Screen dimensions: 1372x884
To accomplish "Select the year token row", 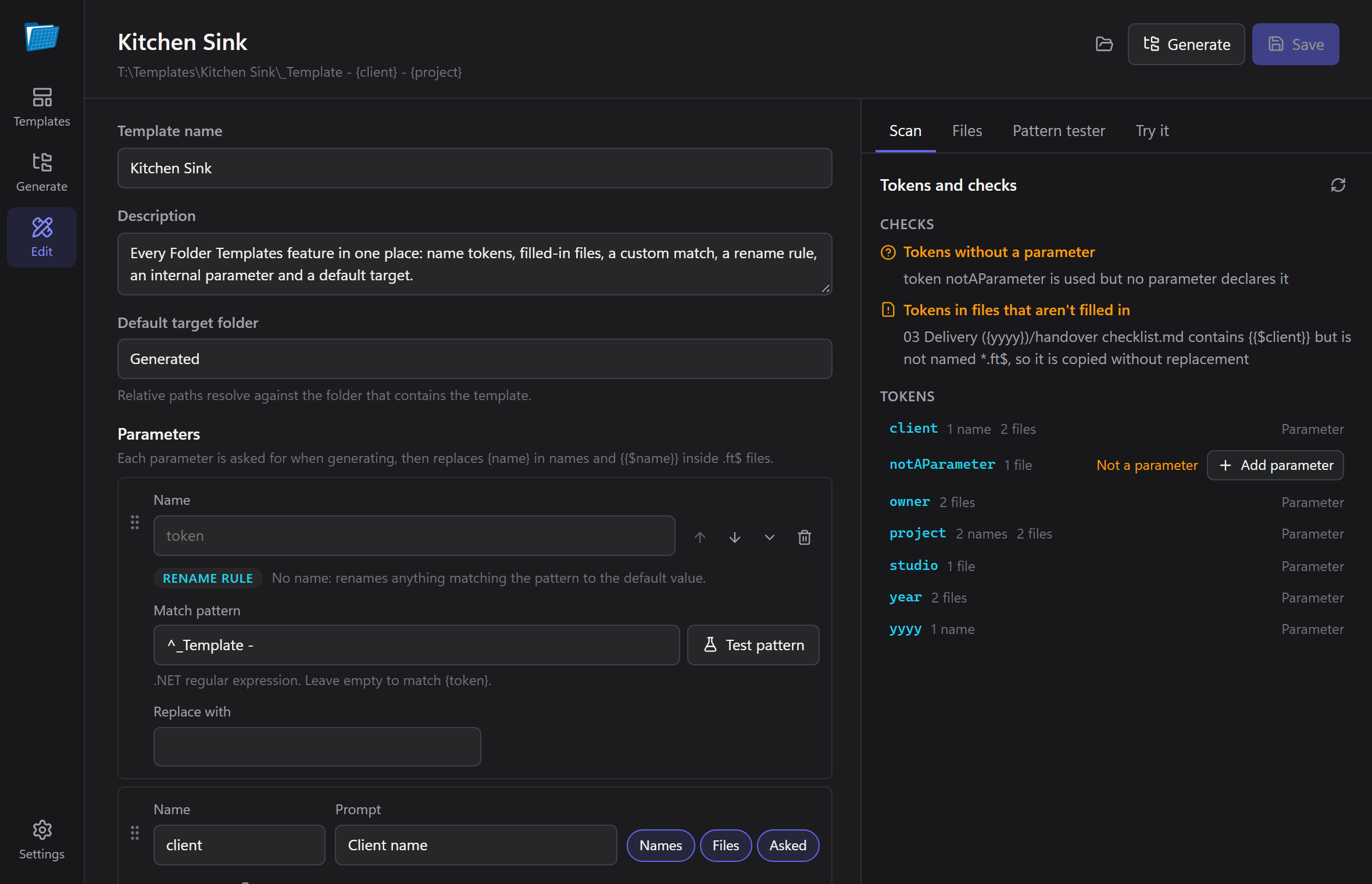I will coord(1116,597).
